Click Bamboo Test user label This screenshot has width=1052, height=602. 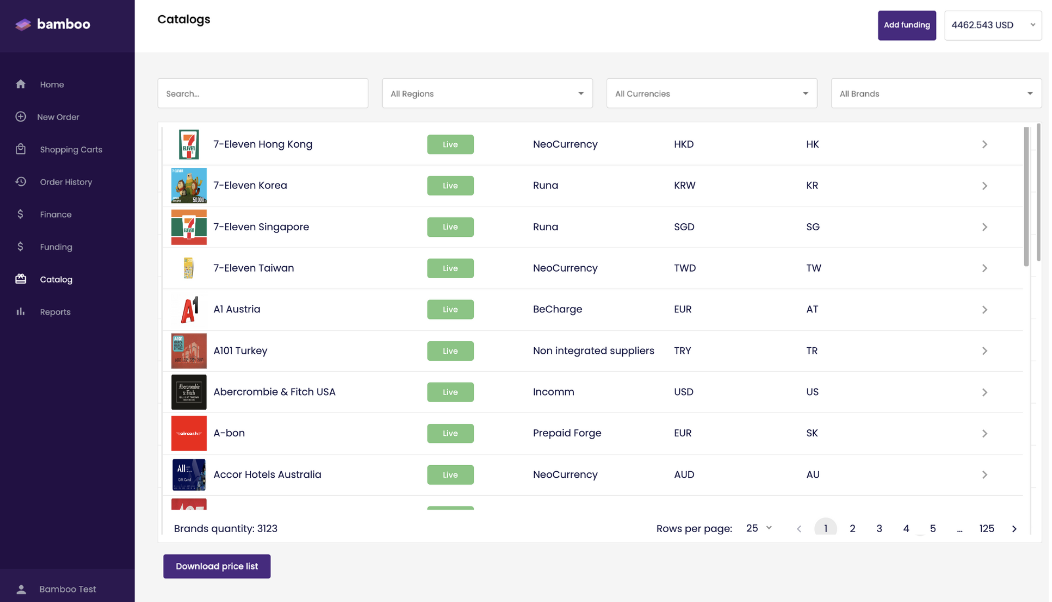68,589
